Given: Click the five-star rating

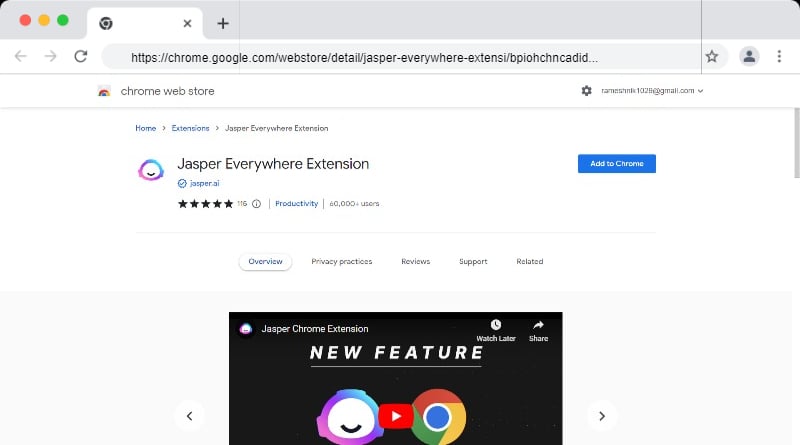Looking at the screenshot, I should tap(205, 204).
